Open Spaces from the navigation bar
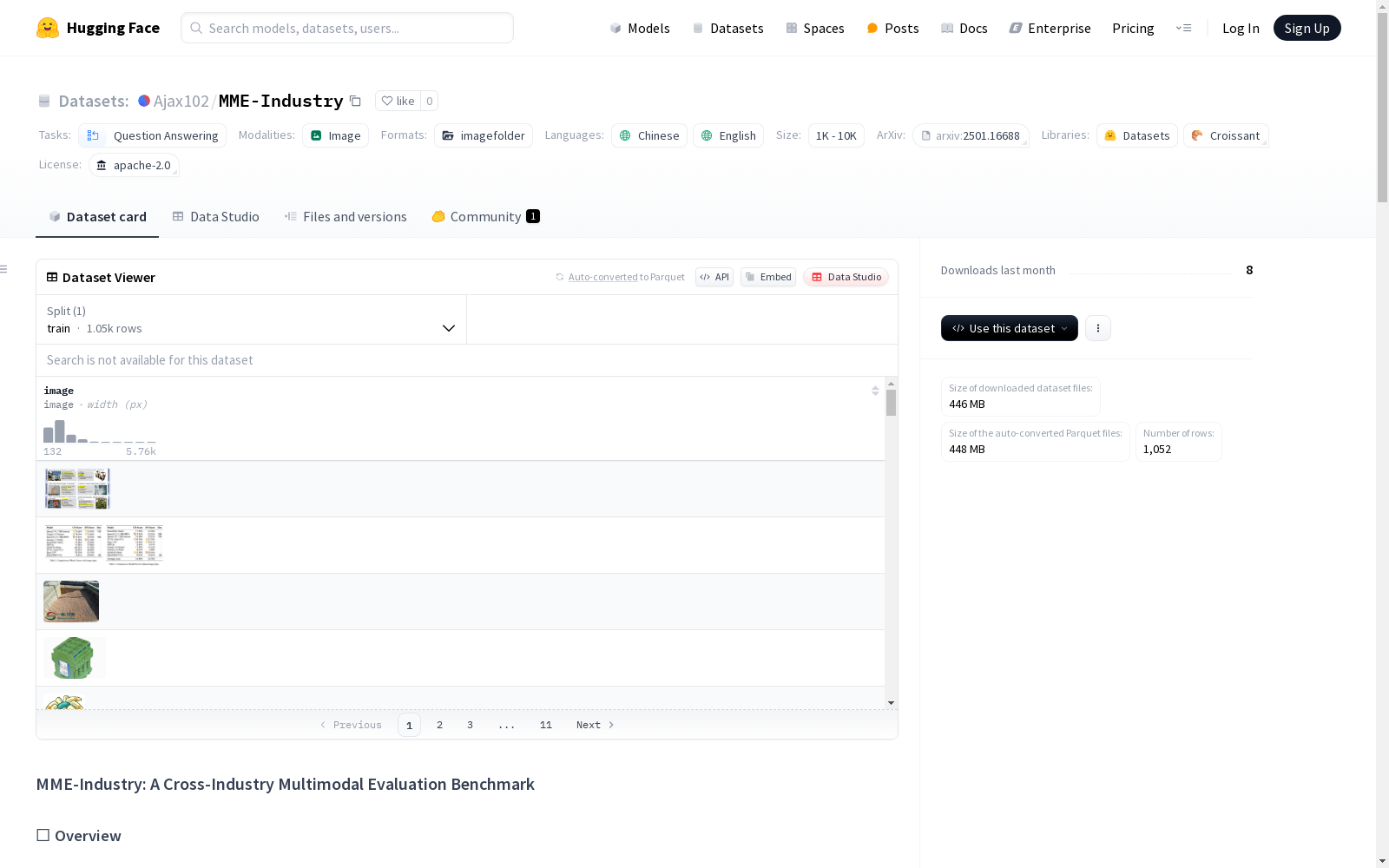This screenshot has width=1389, height=868. [815, 28]
